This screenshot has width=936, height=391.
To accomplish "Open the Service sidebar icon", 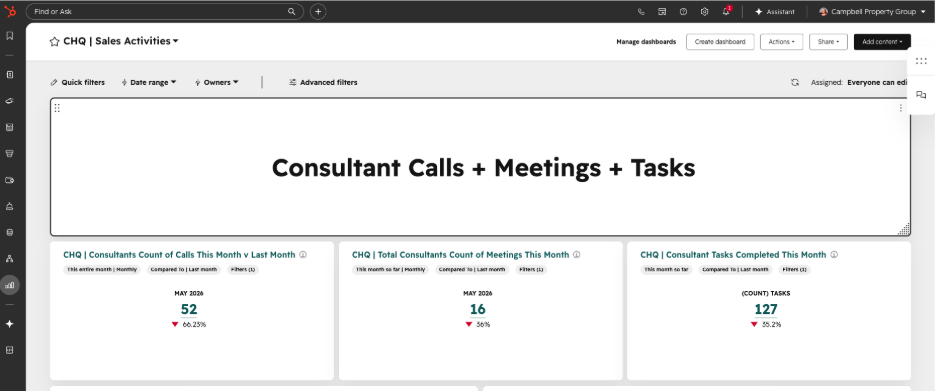I will coord(10,206).
